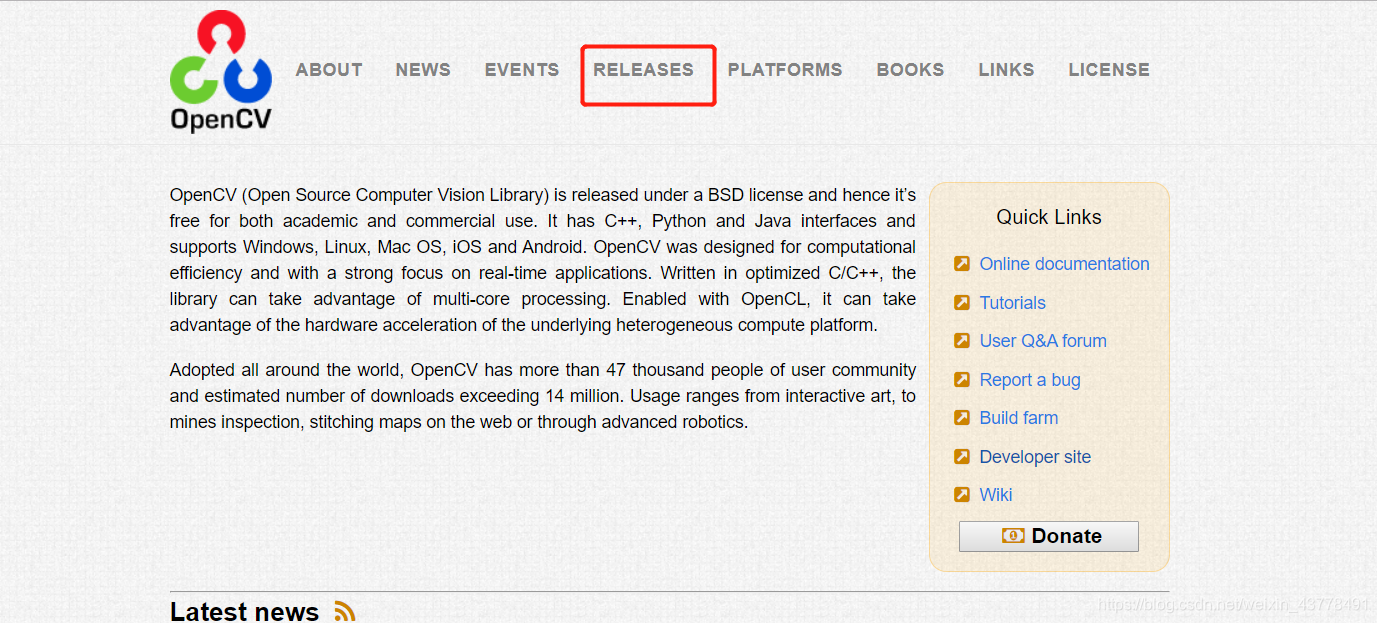The image size is (1377, 623).
Task: Navigate to BOOKS
Action: pos(910,70)
